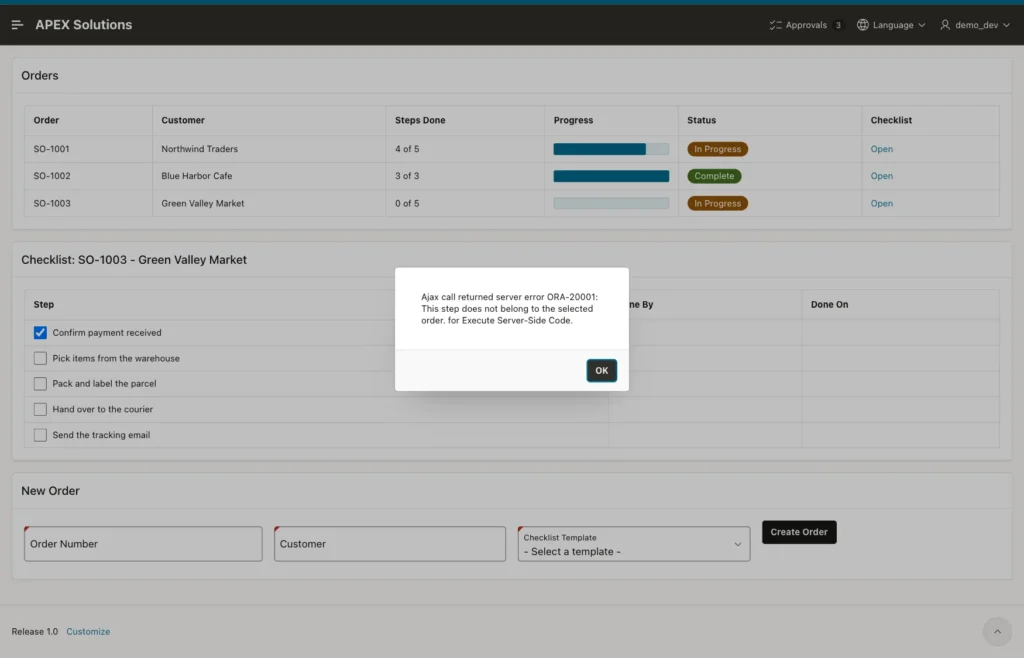Click the Approvals checklist icon
Screen dimensions: 1024x658
(775, 25)
